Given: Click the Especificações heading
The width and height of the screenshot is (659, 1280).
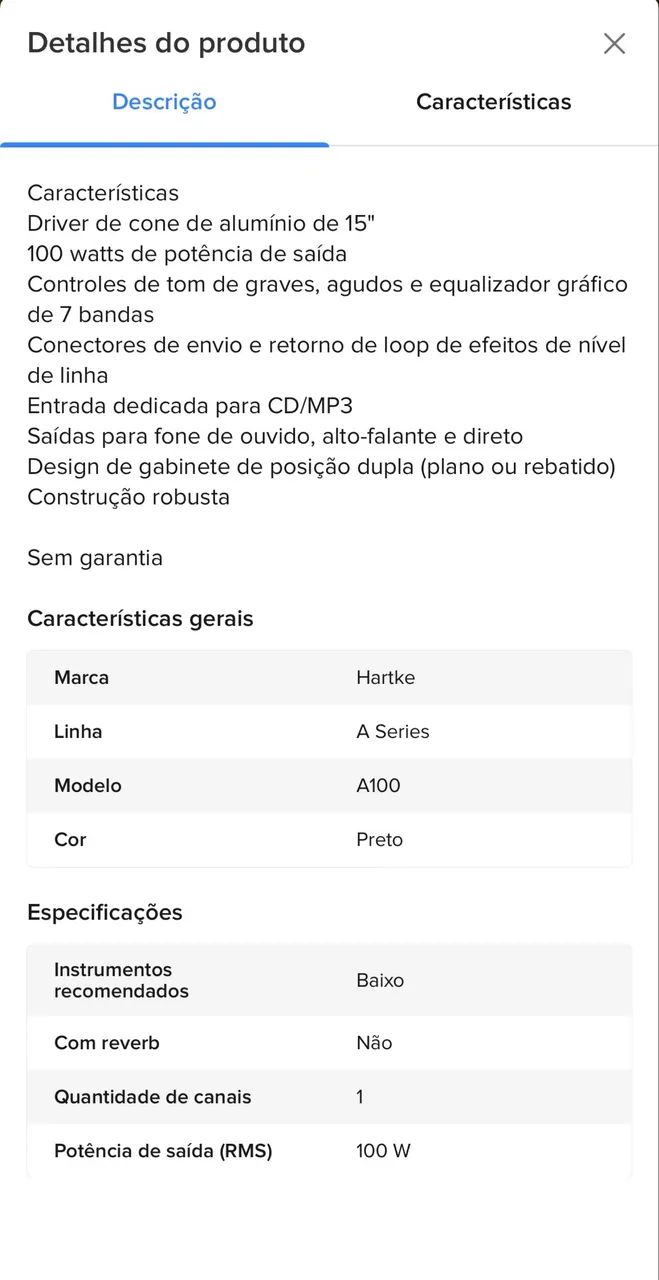Looking at the screenshot, I should coord(105,912).
